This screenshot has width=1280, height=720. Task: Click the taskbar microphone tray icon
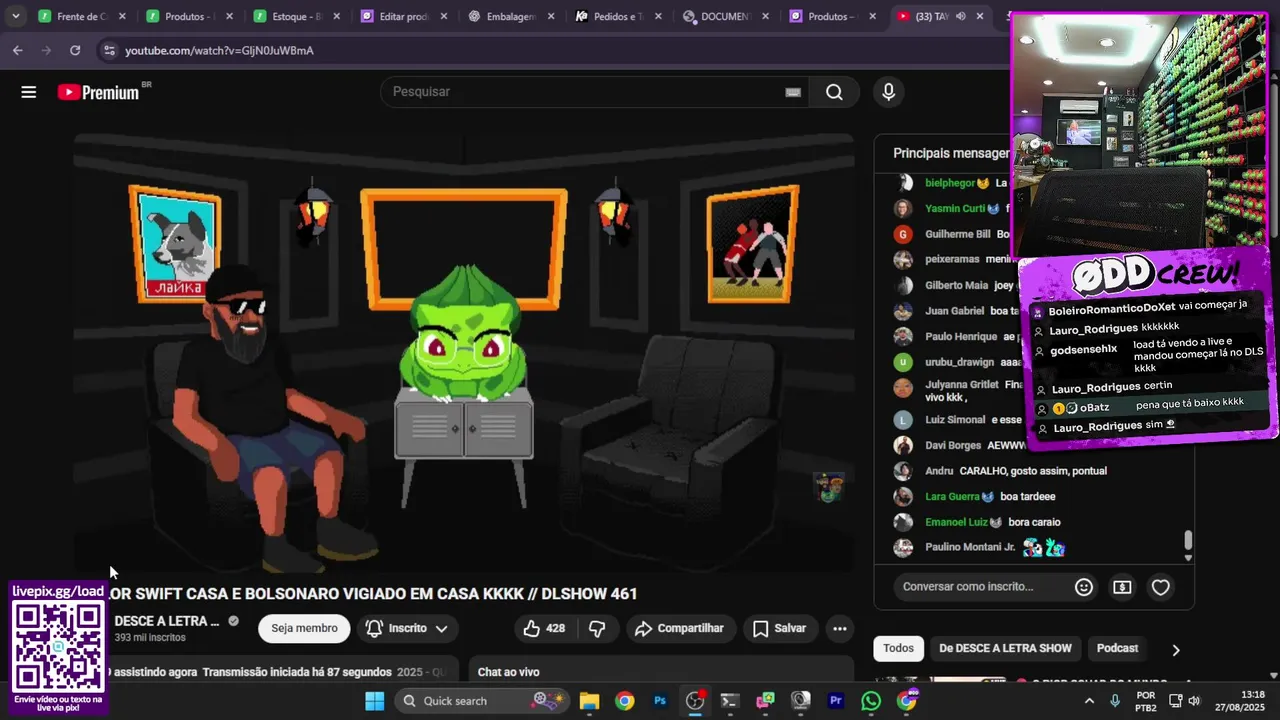coord(1115,701)
